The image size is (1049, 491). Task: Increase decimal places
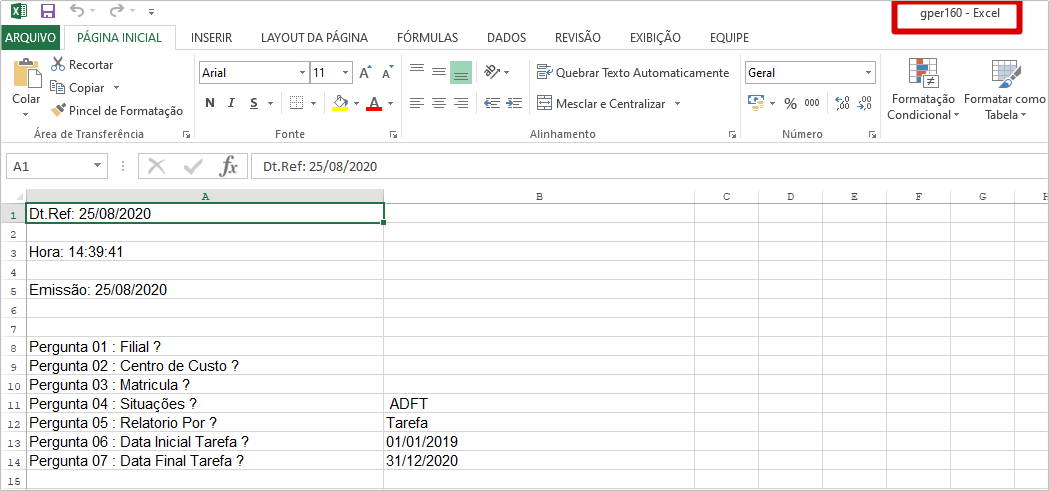[x=843, y=103]
